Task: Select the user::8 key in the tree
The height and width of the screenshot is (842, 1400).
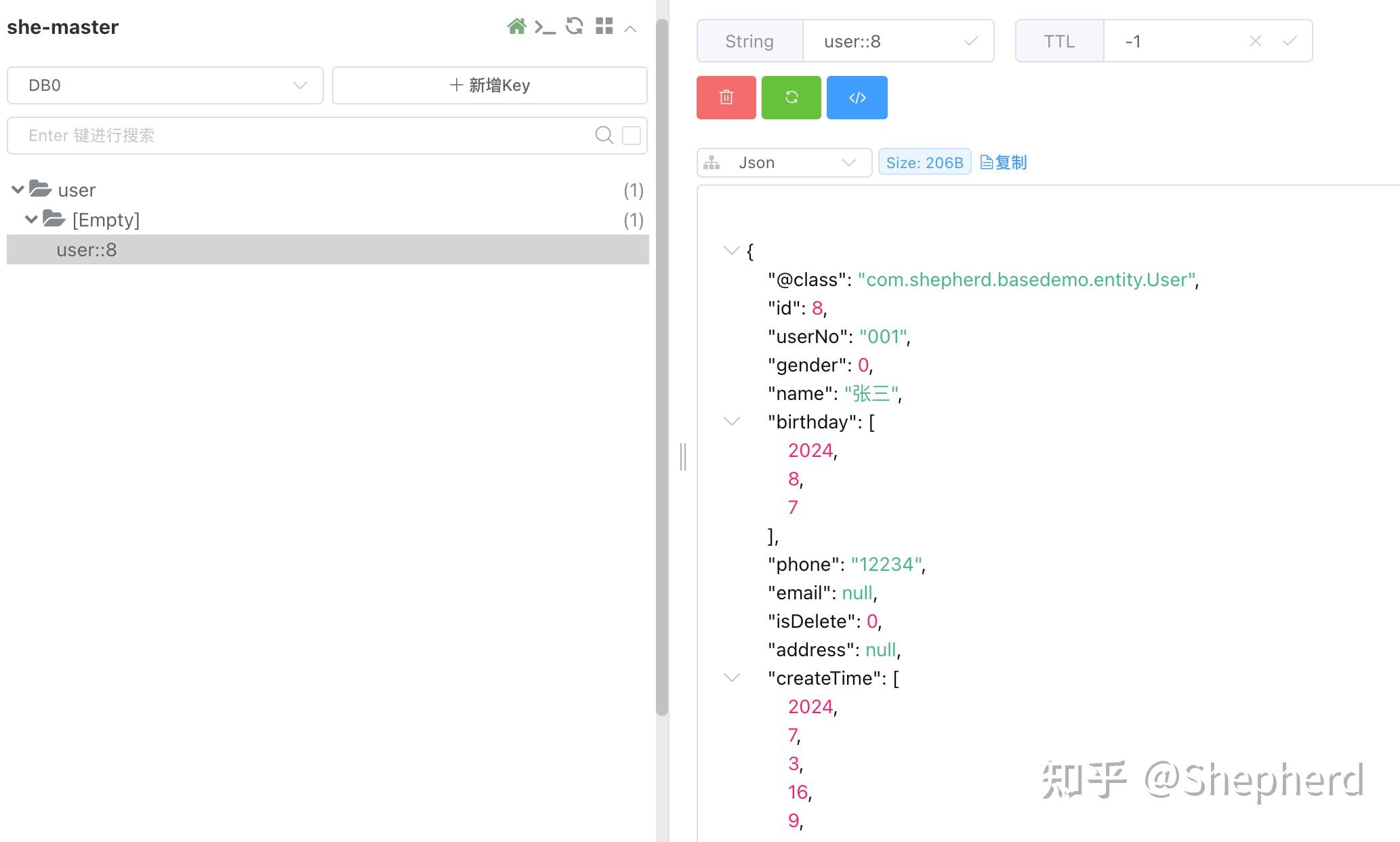Action: (88, 249)
